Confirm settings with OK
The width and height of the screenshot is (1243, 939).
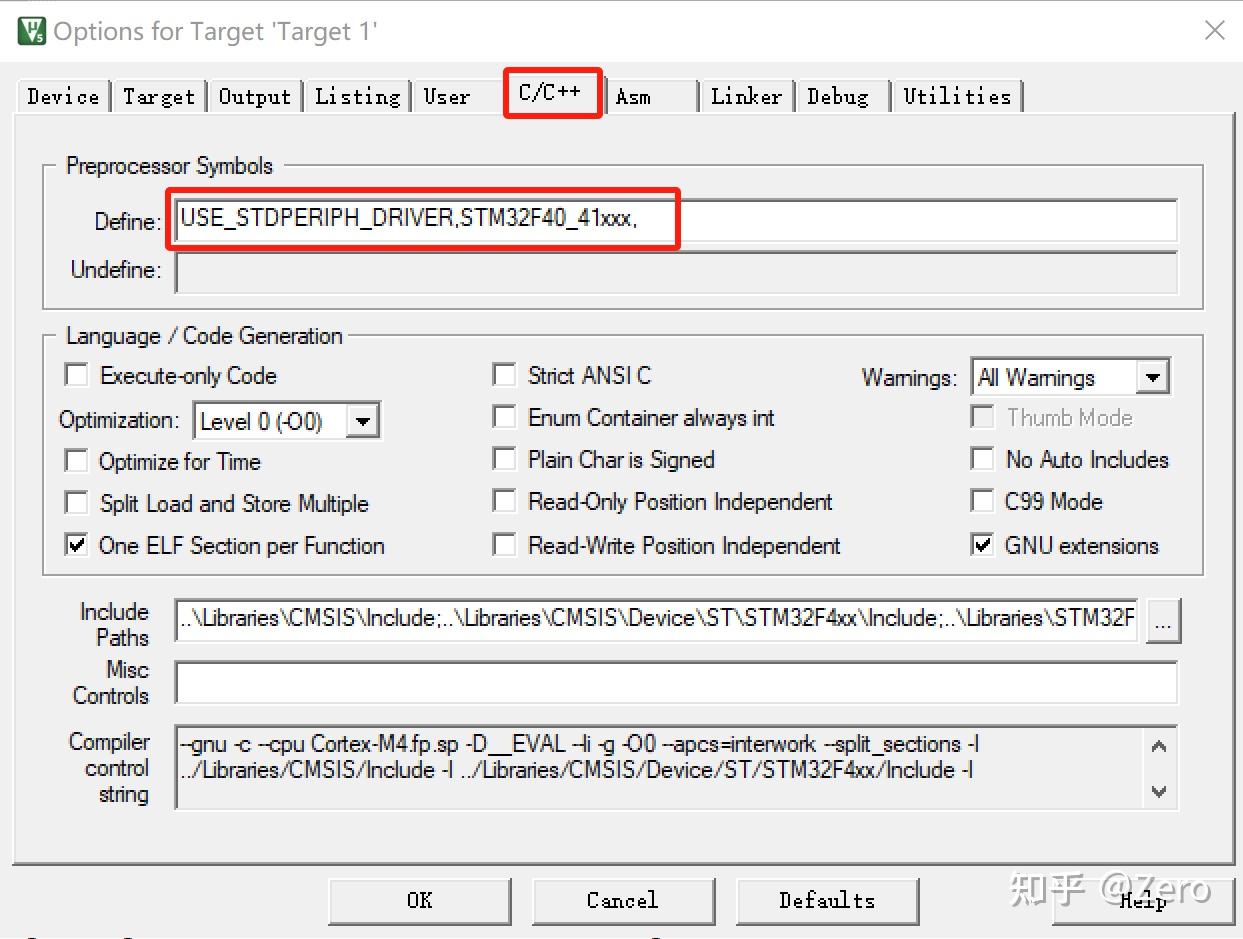point(419,900)
